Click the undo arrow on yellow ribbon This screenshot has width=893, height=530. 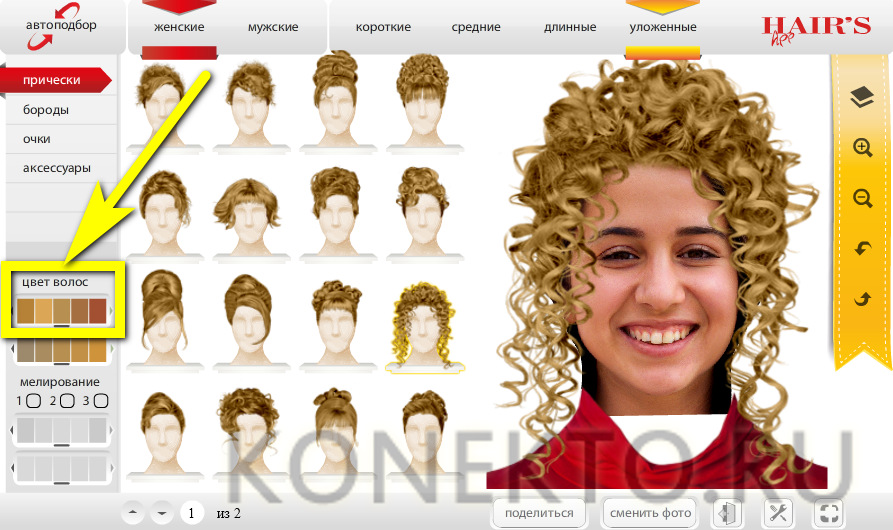pyautogui.click(x=862, y=249)
